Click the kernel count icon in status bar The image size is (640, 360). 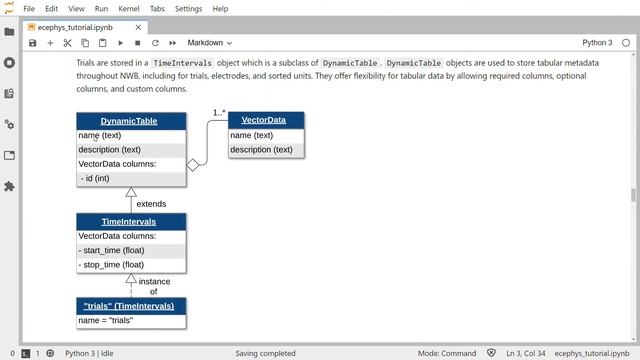50,353
